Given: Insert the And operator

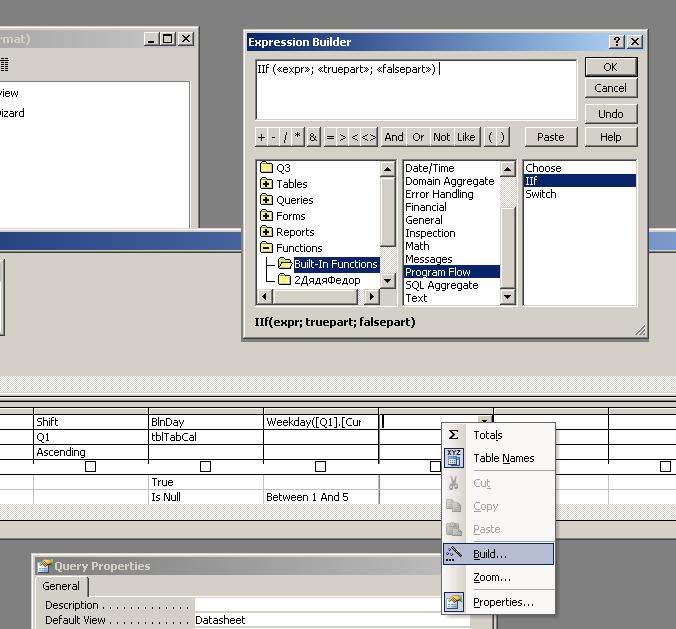Looking at the screenshot, I should (394, 137).
